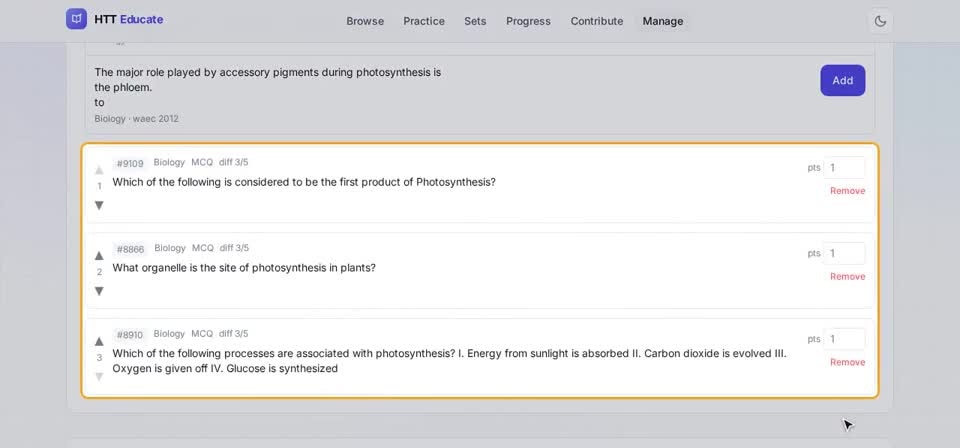Screen dimensions: 960x448
Task: Remove question #9109 from the set
Action: 847,191
